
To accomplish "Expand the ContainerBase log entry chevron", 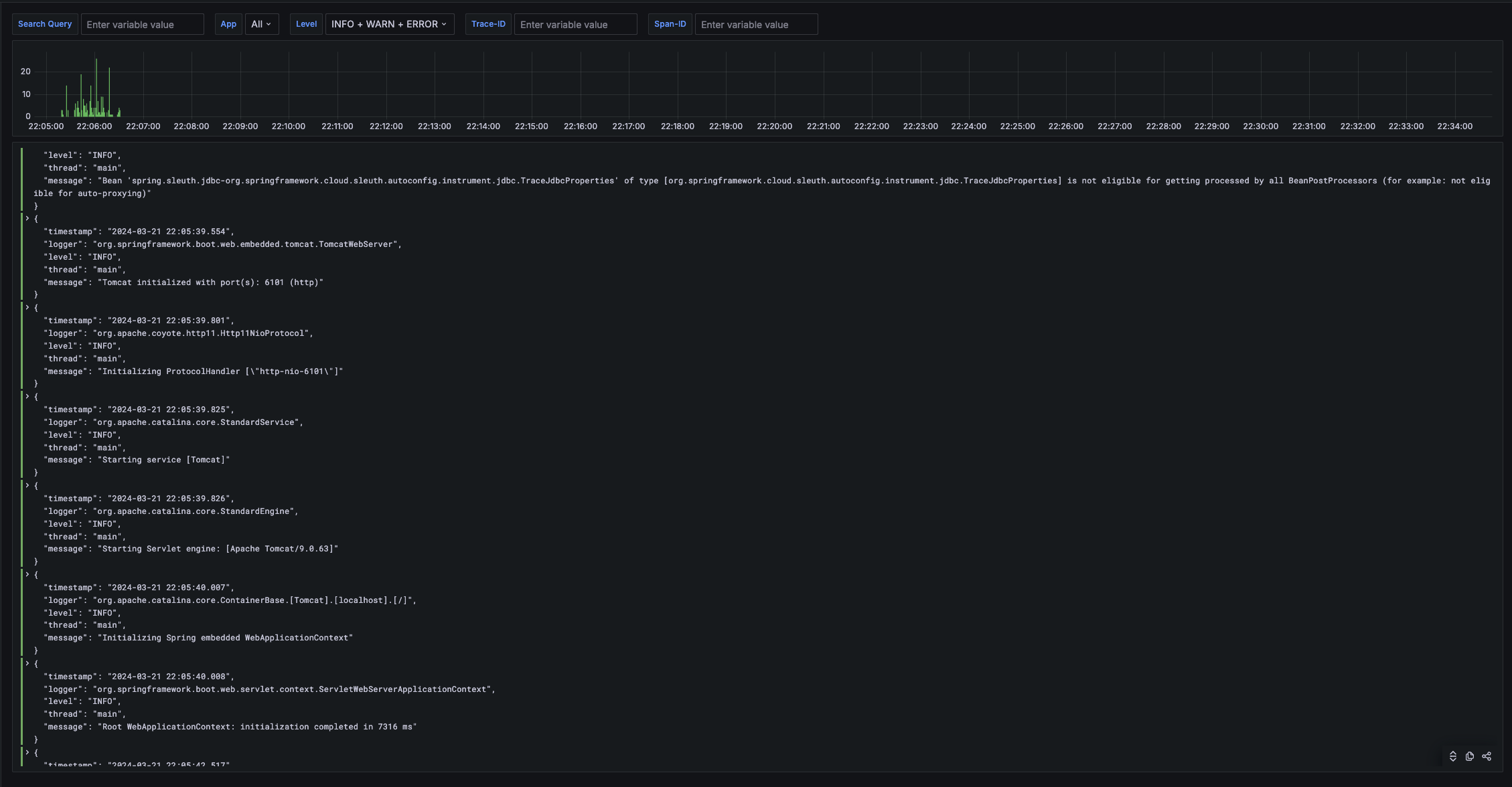I will click(x=27, y=574).
